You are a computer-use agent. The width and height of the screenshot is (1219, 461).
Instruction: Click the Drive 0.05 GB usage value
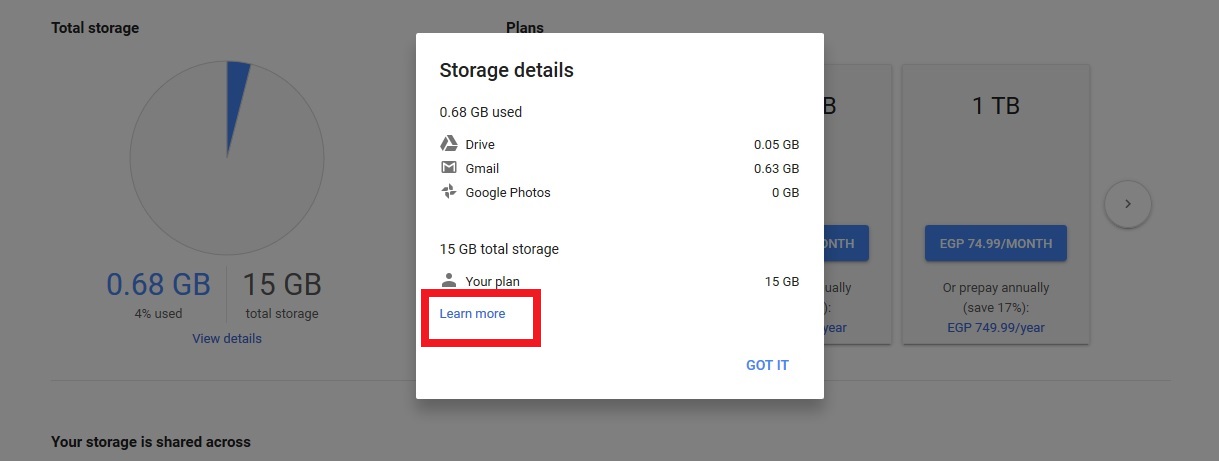[776, 144]
